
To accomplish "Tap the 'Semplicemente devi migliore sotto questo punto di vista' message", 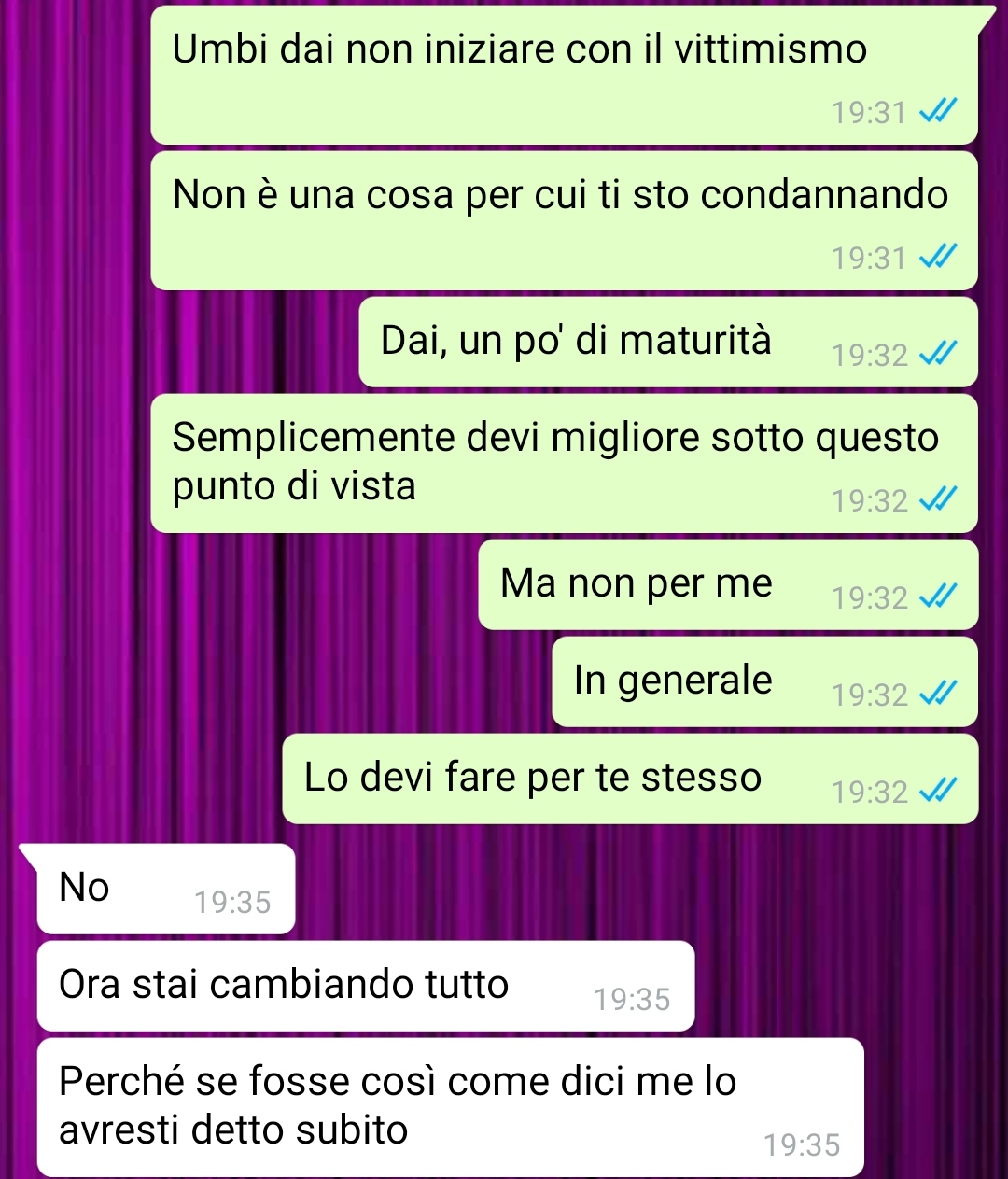I will point(565,463).
